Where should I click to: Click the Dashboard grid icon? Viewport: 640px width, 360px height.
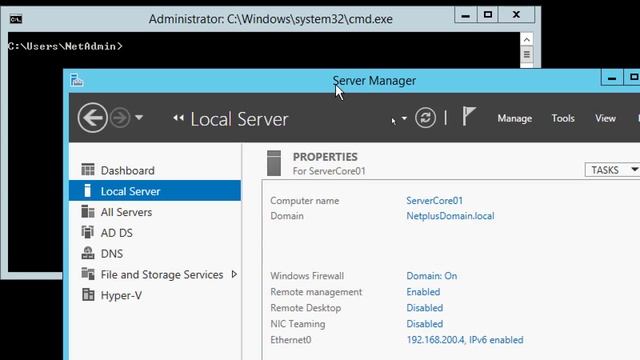click(x=88, y=169)
